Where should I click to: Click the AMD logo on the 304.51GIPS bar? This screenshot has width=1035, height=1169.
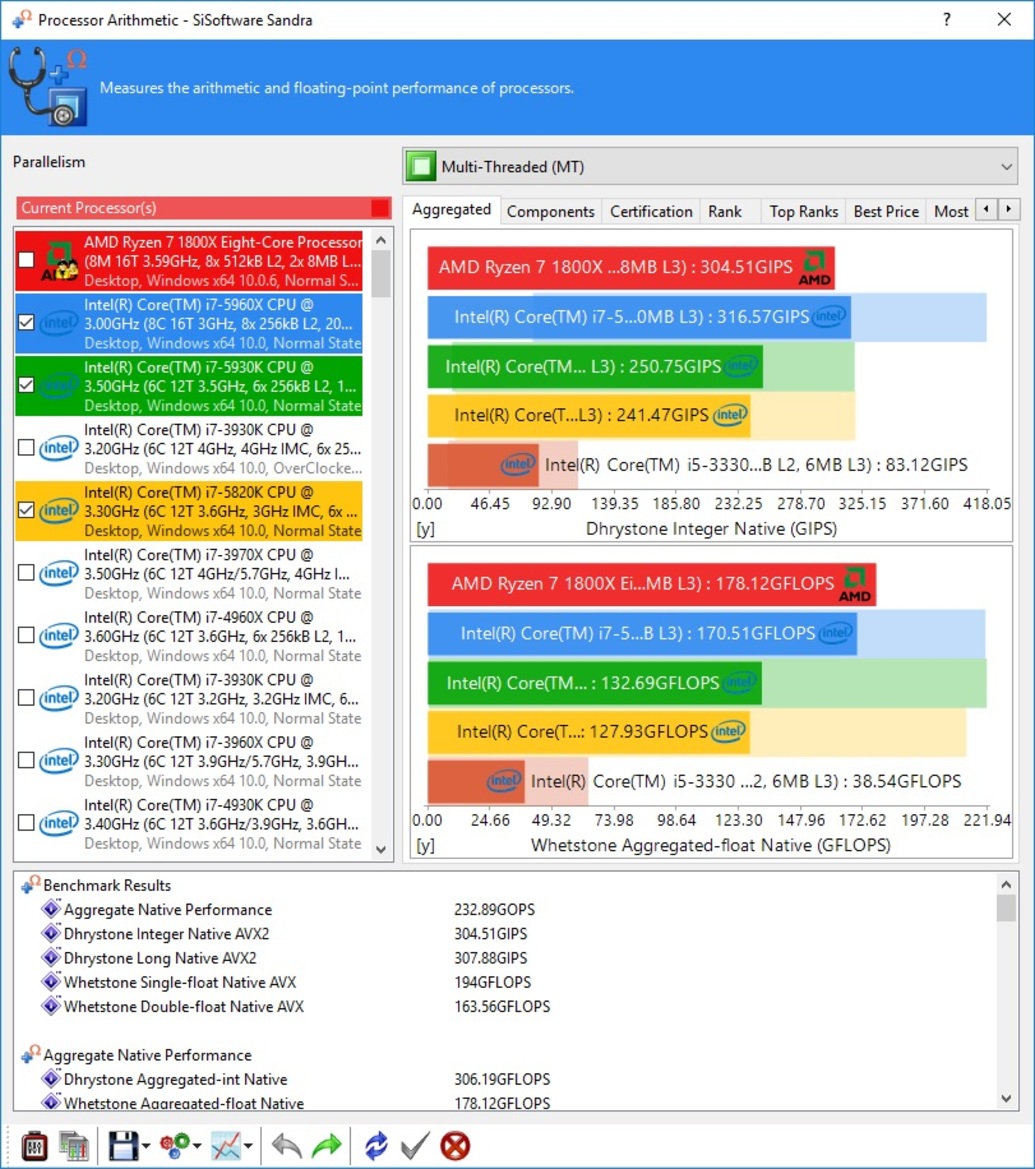click(814, 268)
